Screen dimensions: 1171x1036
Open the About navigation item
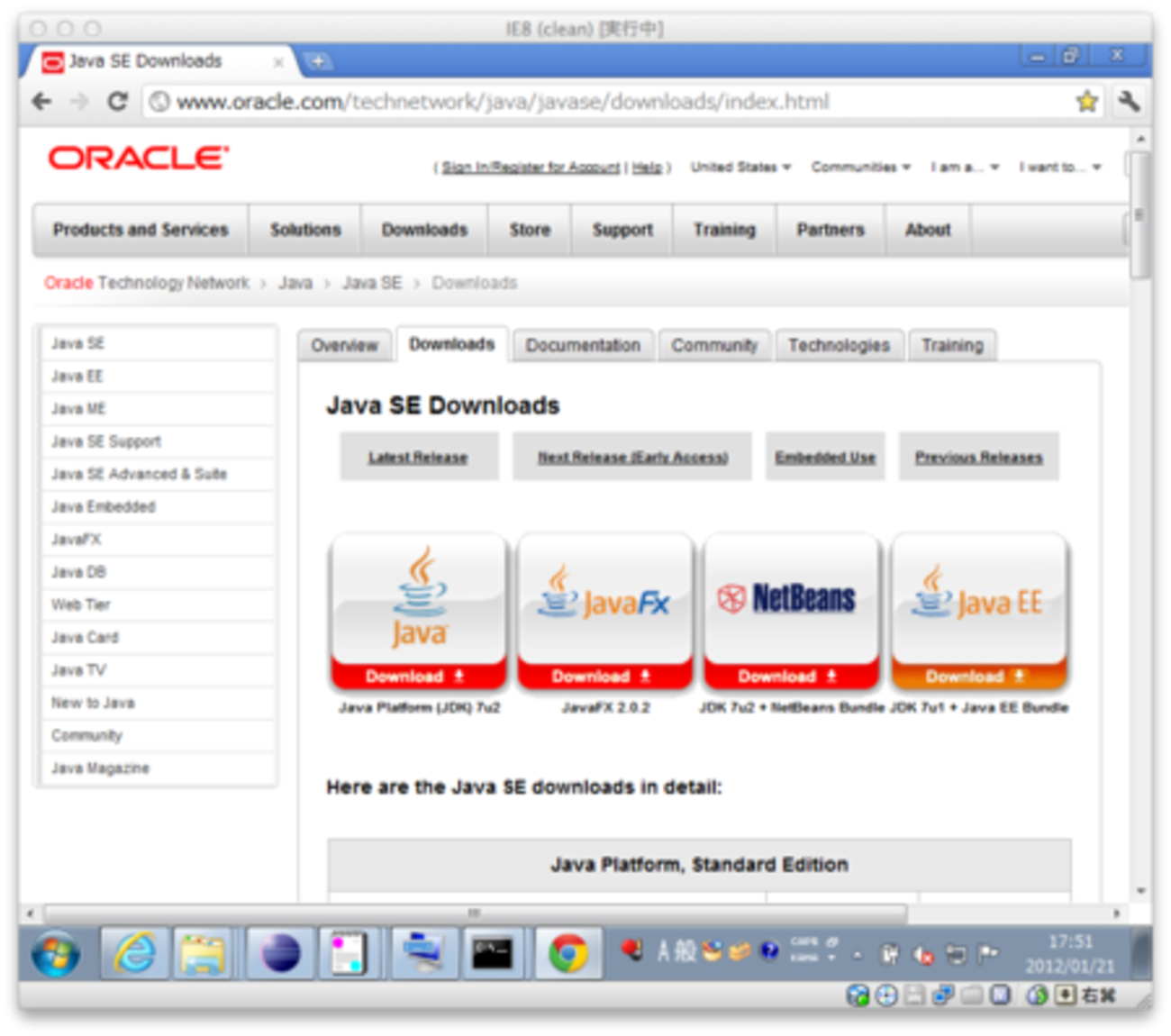928,230
